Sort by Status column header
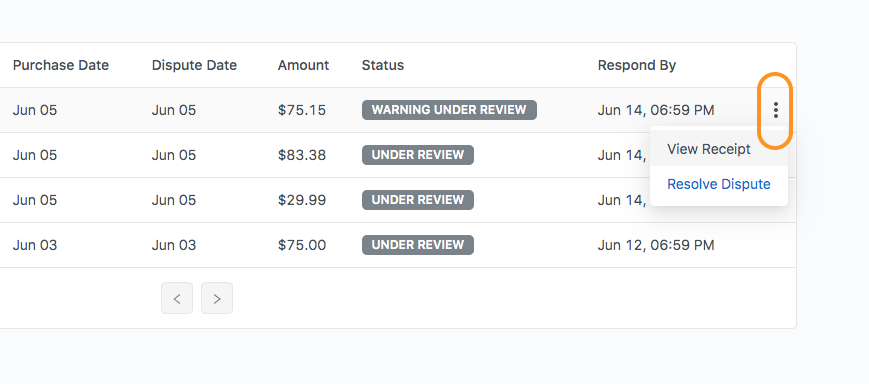 pos(382,65)
